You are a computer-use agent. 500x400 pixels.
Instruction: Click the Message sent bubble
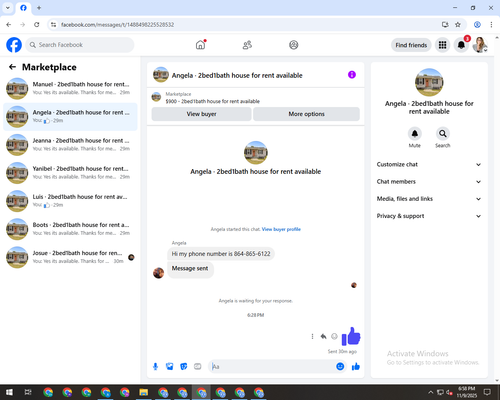click(x=190, y=269)
